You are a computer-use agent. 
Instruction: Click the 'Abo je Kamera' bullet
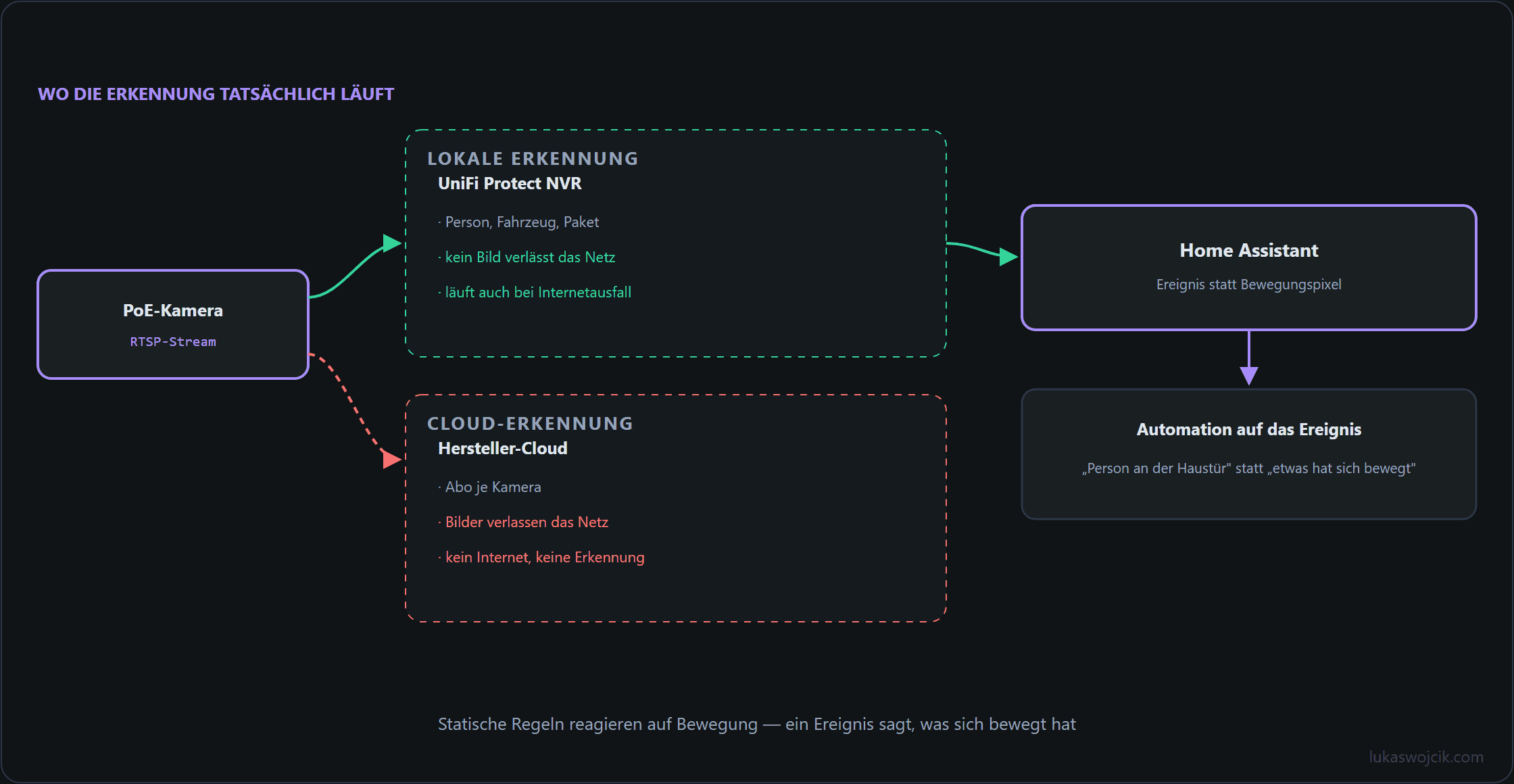489,487
